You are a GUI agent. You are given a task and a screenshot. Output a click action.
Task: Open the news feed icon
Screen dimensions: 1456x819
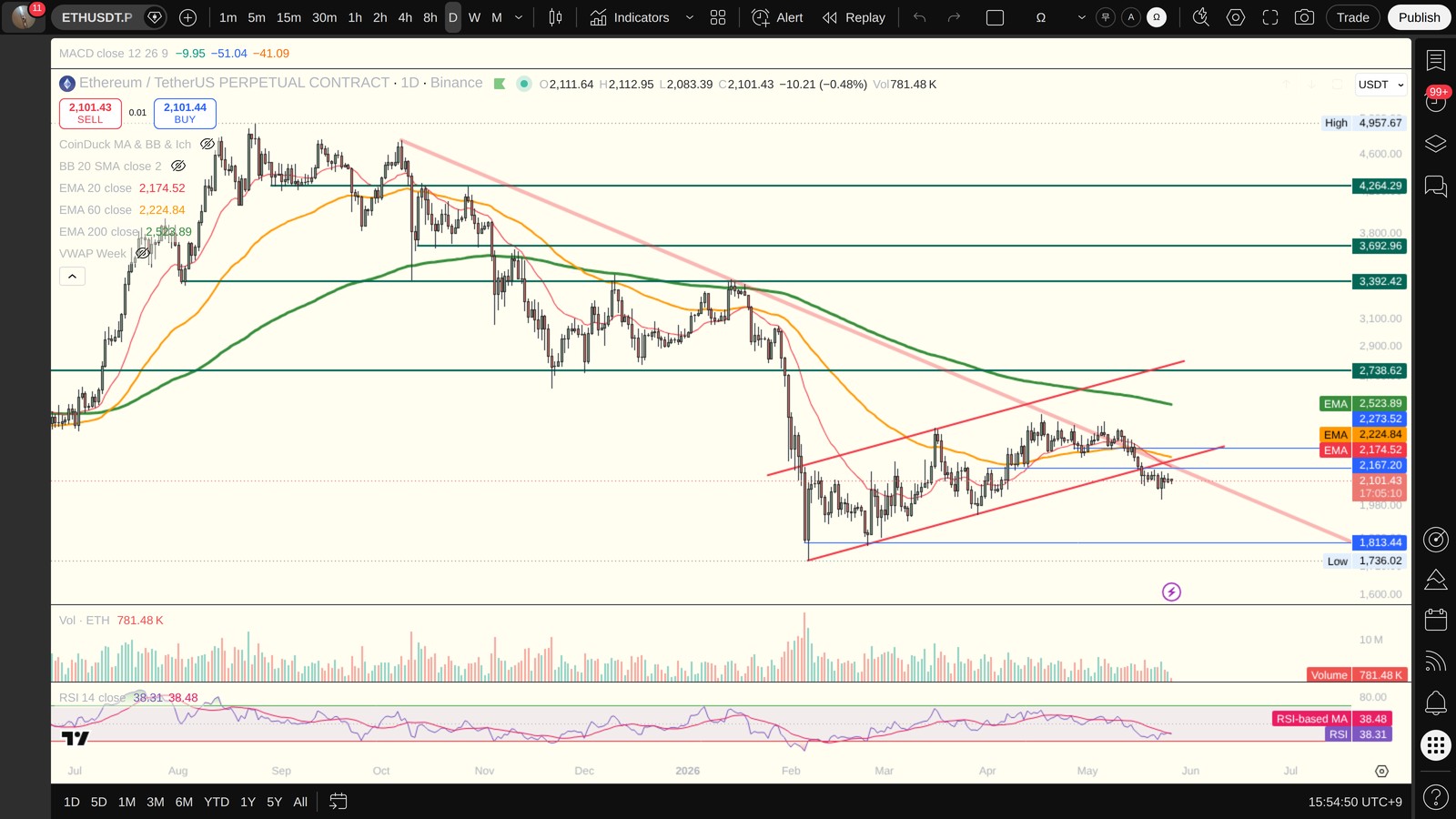pos(1436,662)
